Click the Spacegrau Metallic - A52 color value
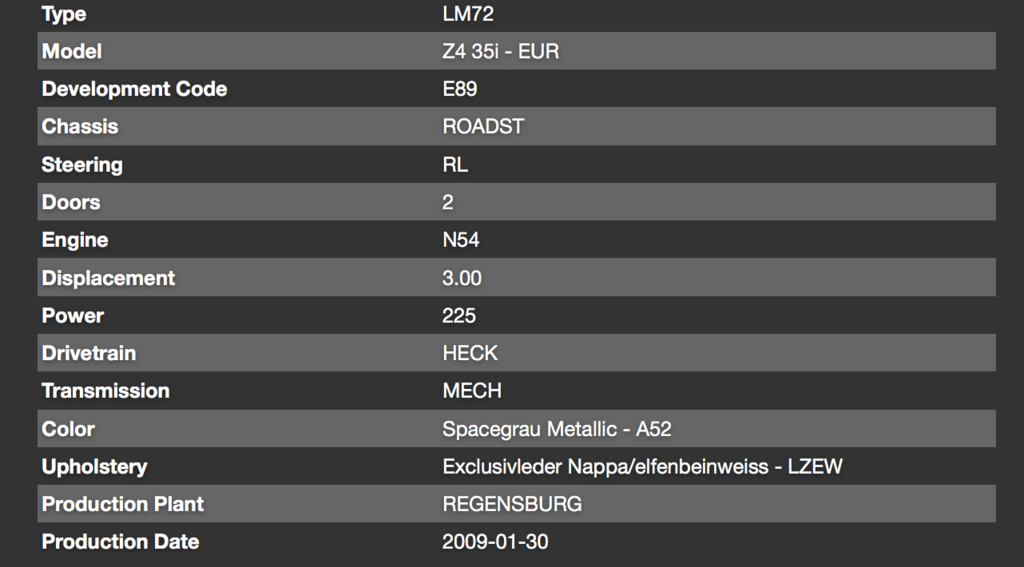The height and width of the screenshot is (567, 1024). click(556, 429)
